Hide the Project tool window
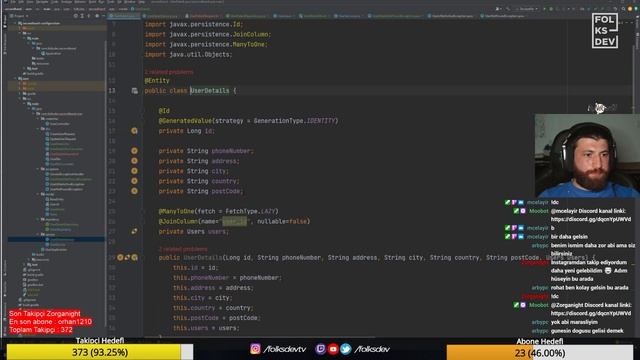This screenshot has height=360, width=640. click(103, 16)
